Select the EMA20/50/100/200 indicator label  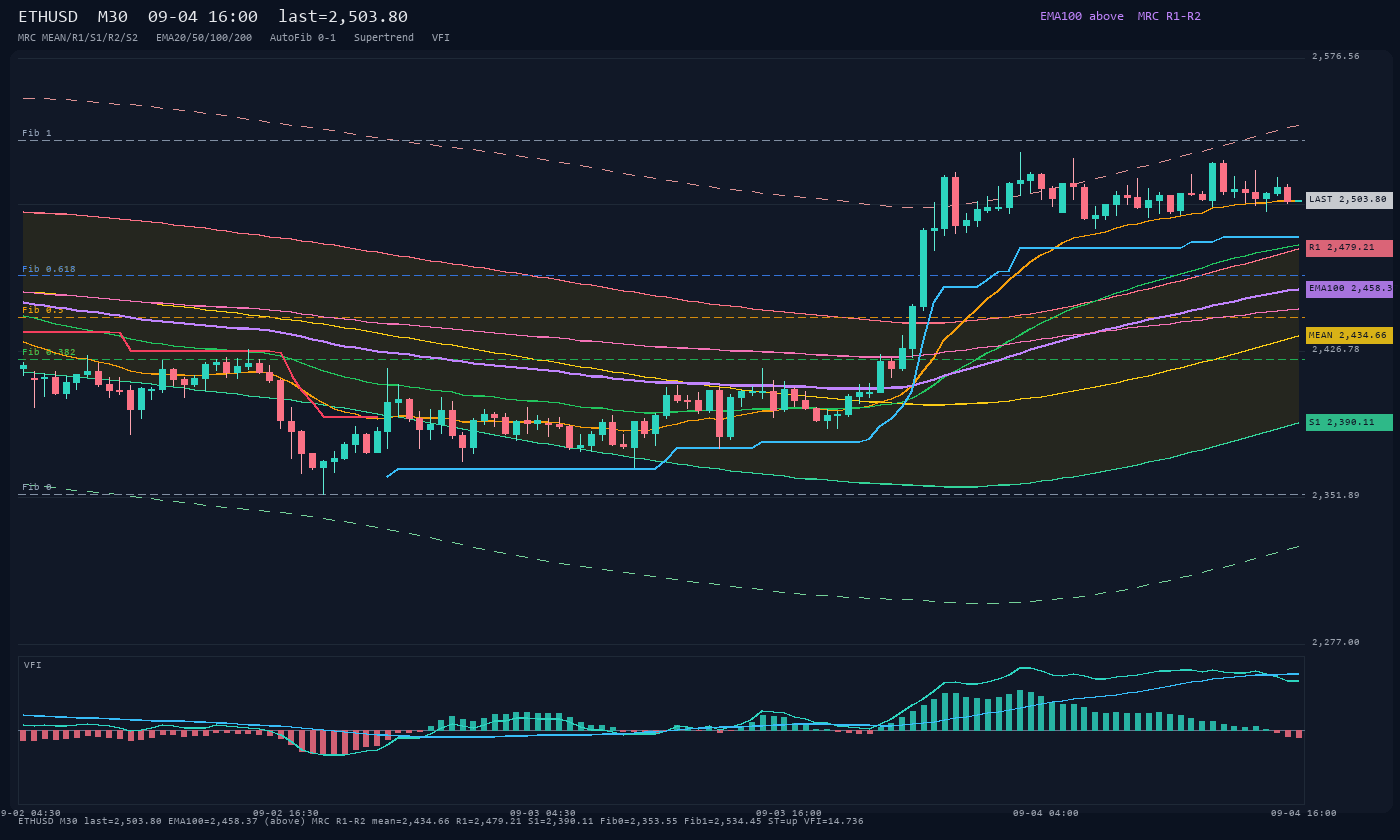[x=204, y=38]
